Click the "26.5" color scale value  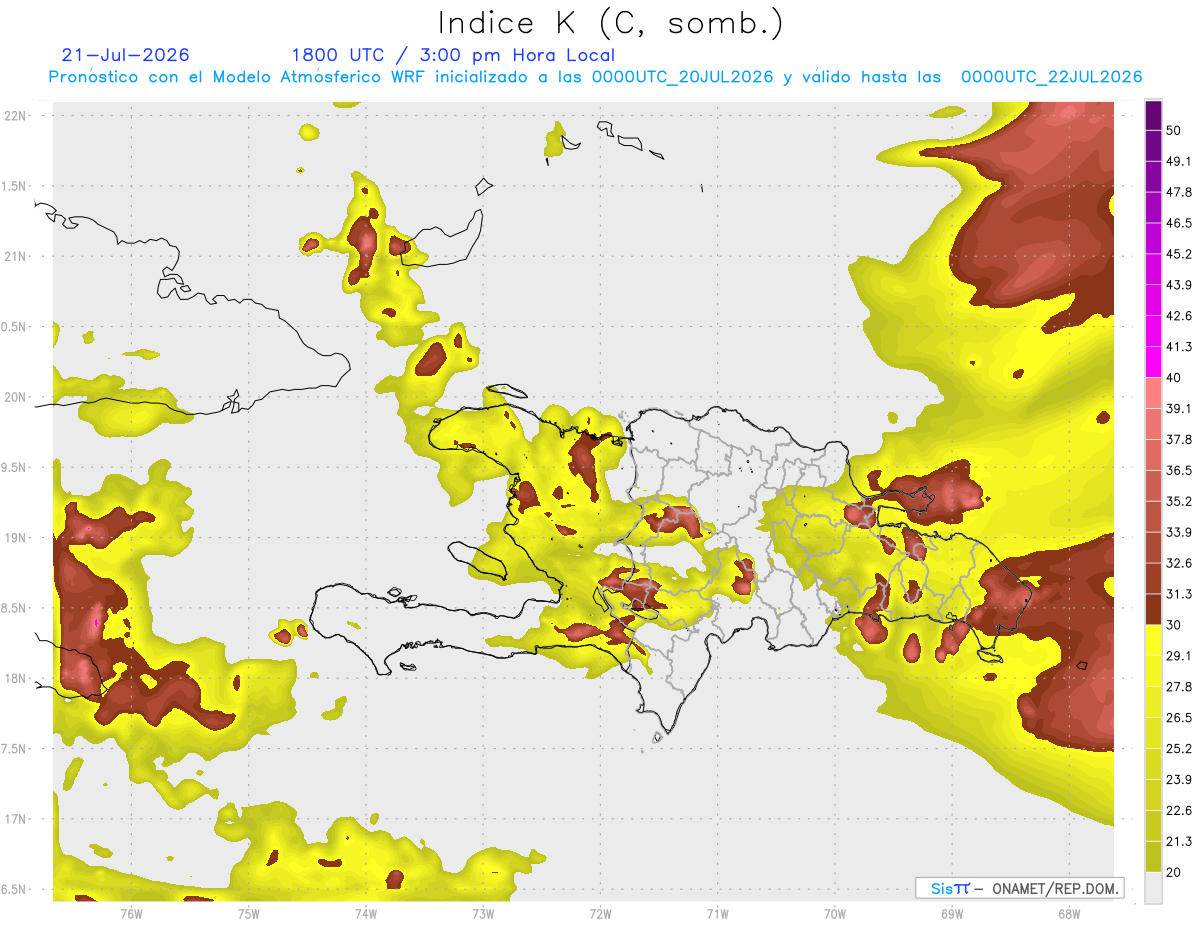point(1179,718)
